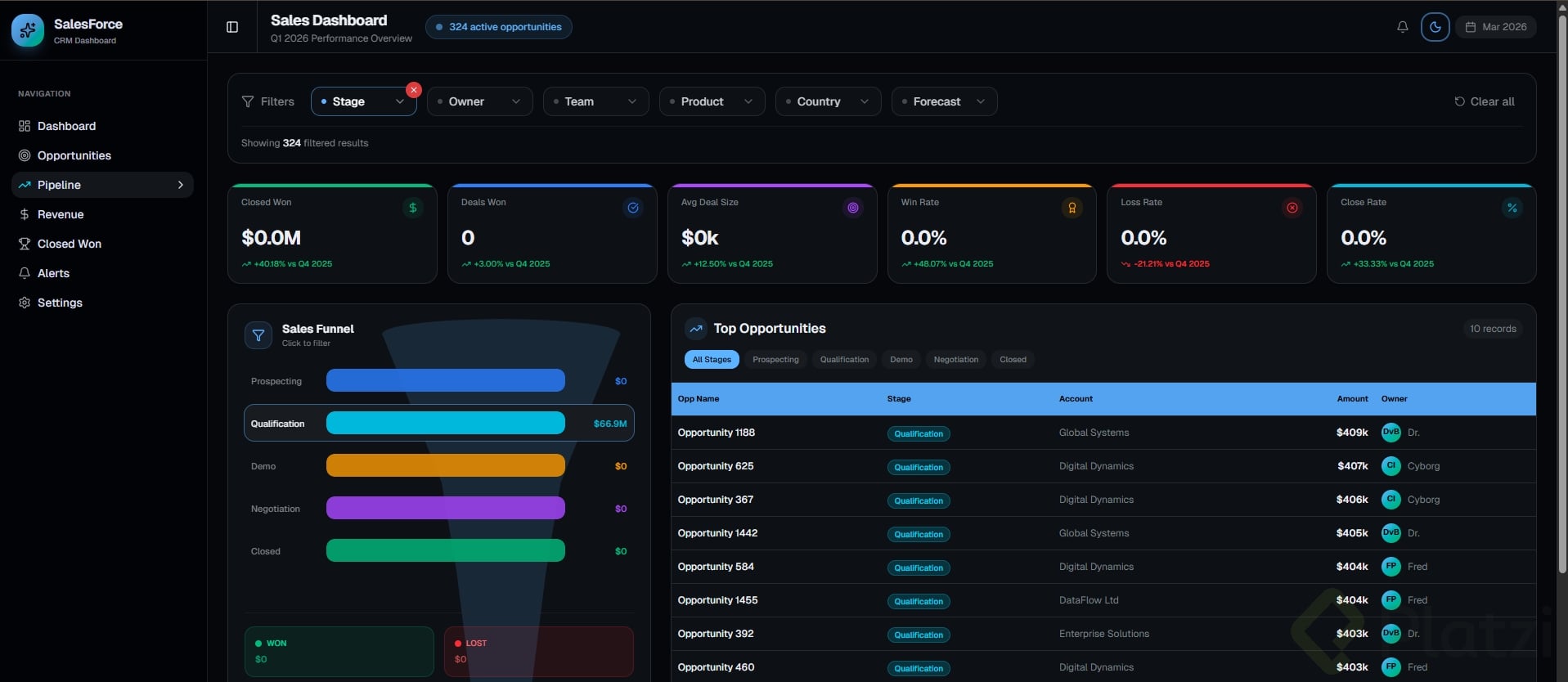Switch to the Closed stage tab
This screenshot has height=682, width=1568.
1013,360
